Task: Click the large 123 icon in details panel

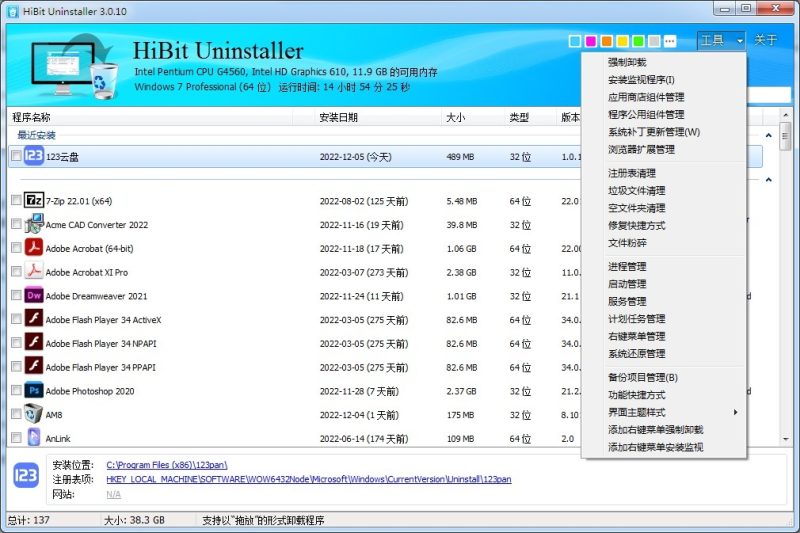Action: coord(26,475)
